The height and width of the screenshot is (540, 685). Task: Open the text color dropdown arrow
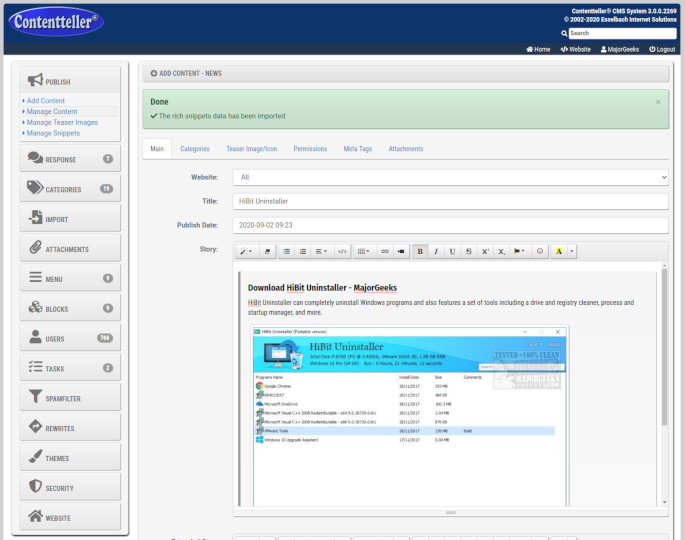[571, 251]
